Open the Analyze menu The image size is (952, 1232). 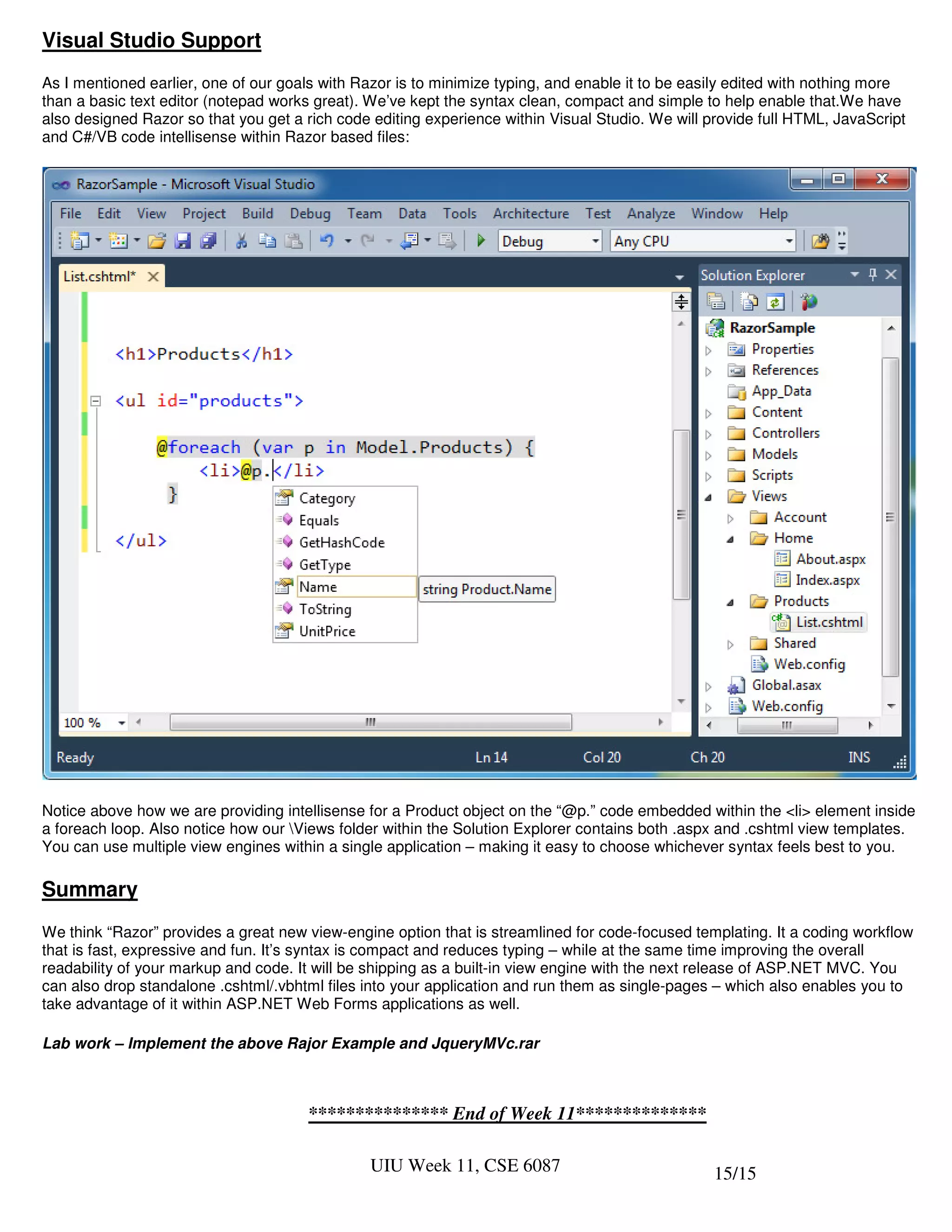pos(651,214)
